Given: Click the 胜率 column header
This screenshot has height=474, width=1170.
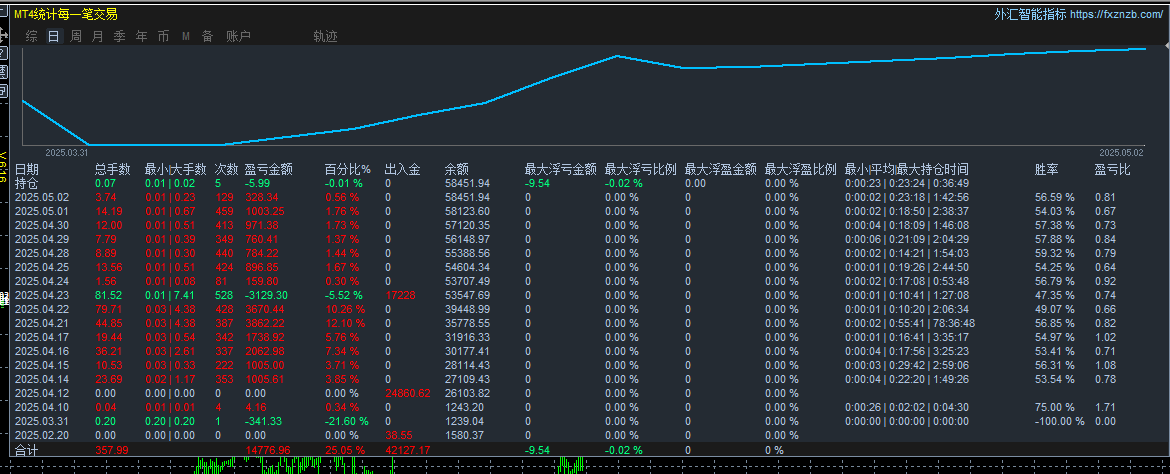Looking at the screenshot, I should pyautogui.click(x=1047, y=169).
